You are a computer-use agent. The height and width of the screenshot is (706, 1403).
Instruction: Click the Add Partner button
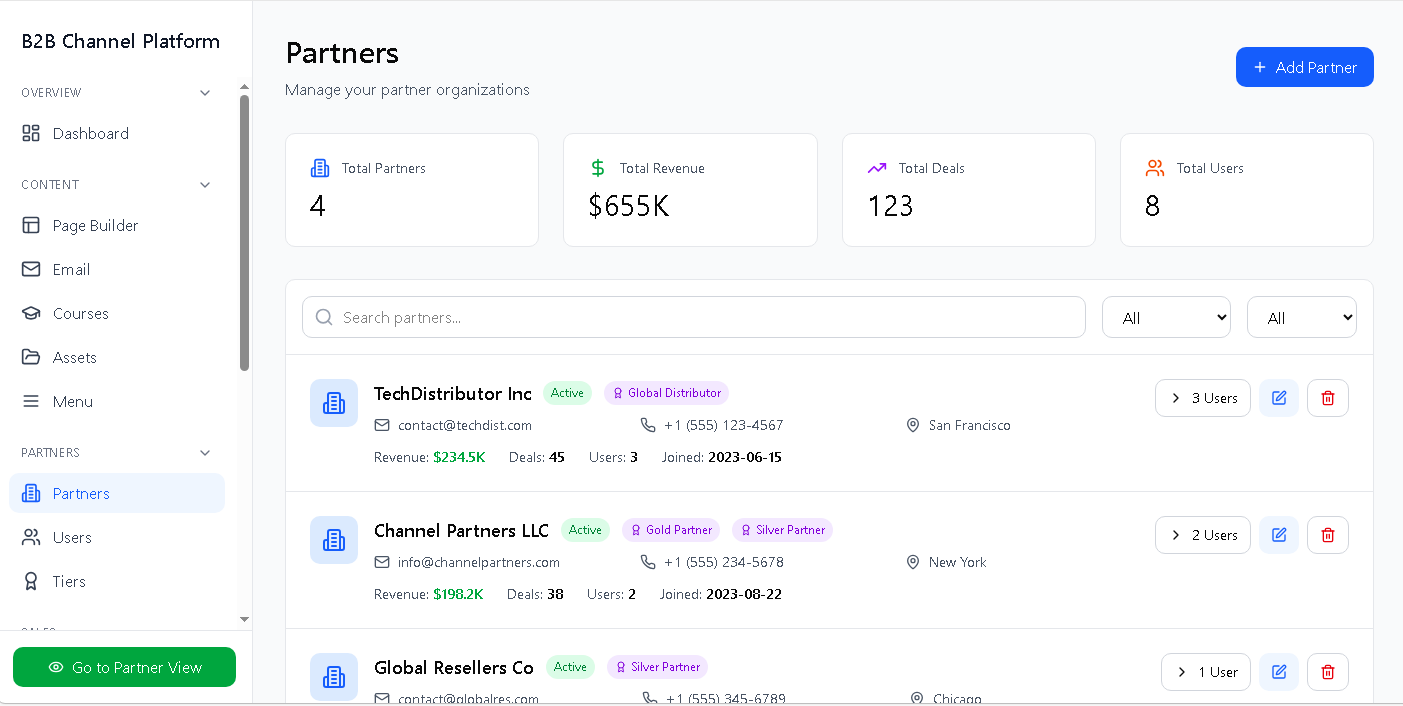click(x=1304, y=67)
